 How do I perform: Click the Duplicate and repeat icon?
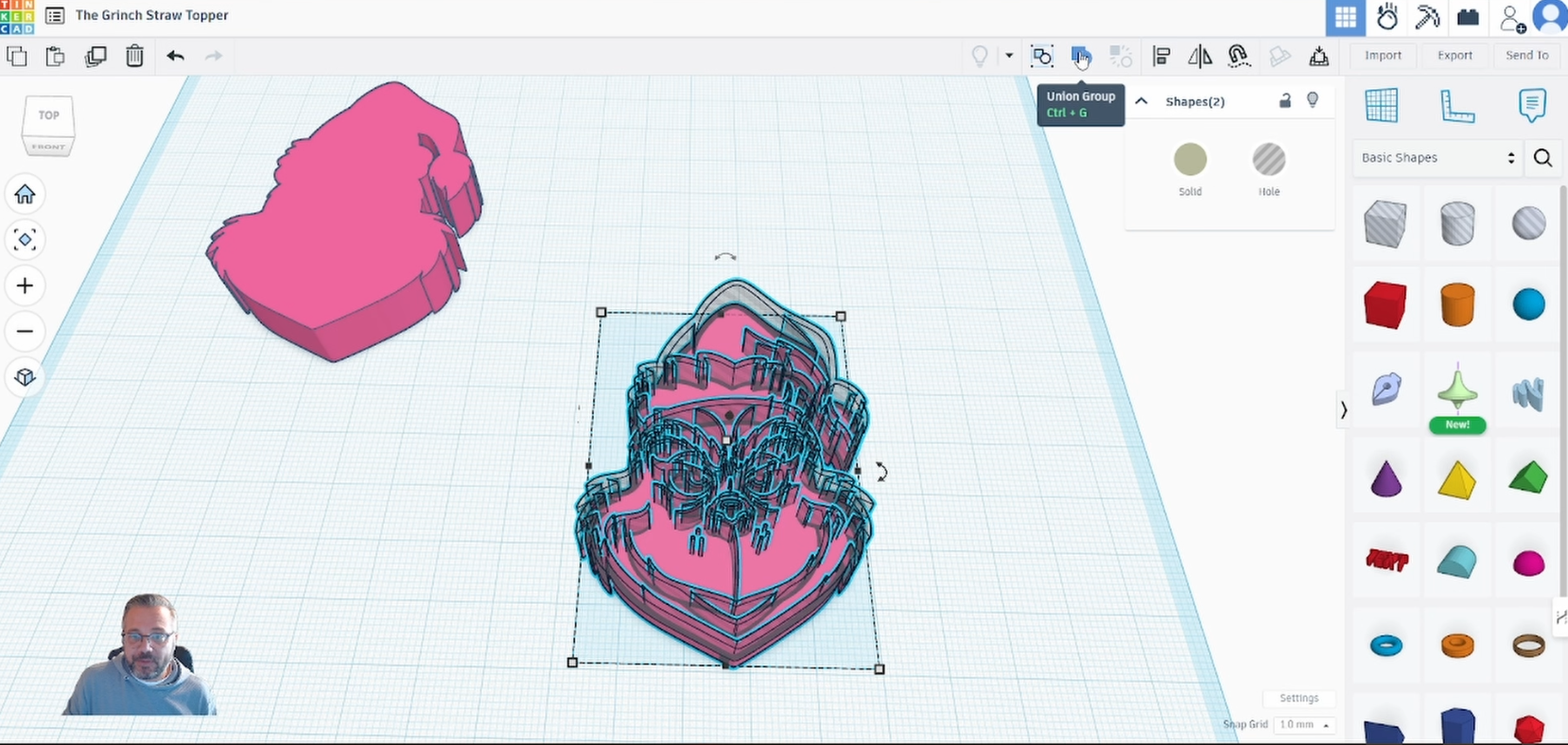[96, 56]
